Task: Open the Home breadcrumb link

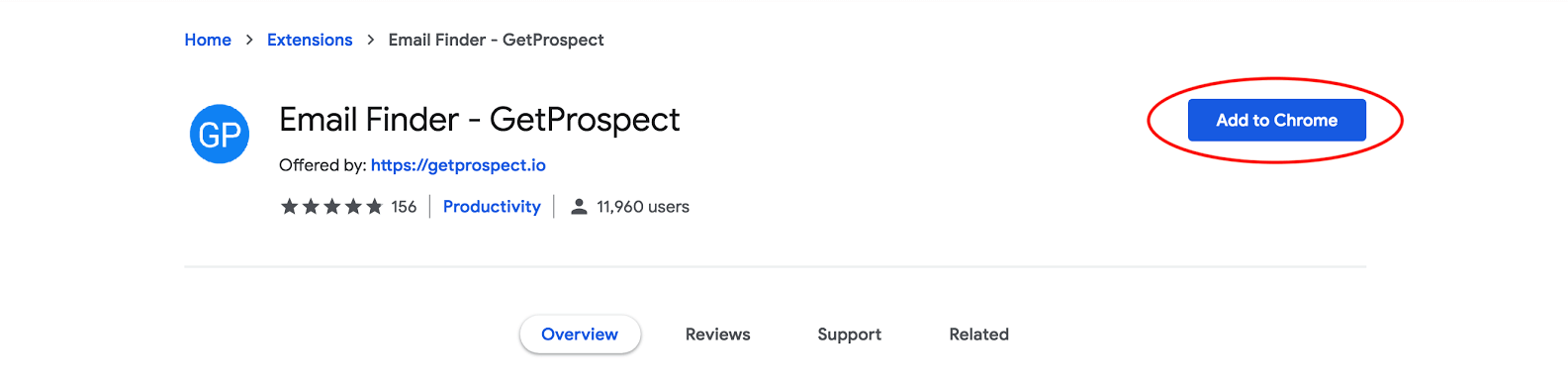Action: point(208,40)
